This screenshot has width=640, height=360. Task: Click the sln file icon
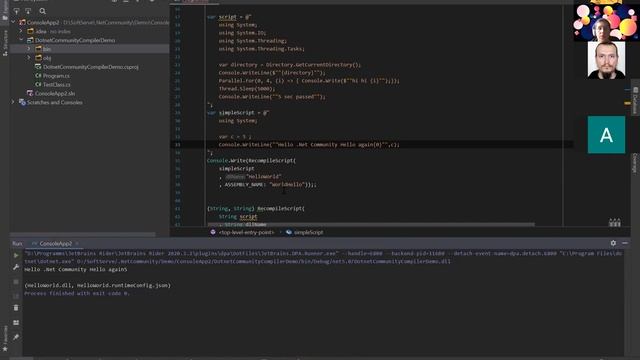click(30, 93)
